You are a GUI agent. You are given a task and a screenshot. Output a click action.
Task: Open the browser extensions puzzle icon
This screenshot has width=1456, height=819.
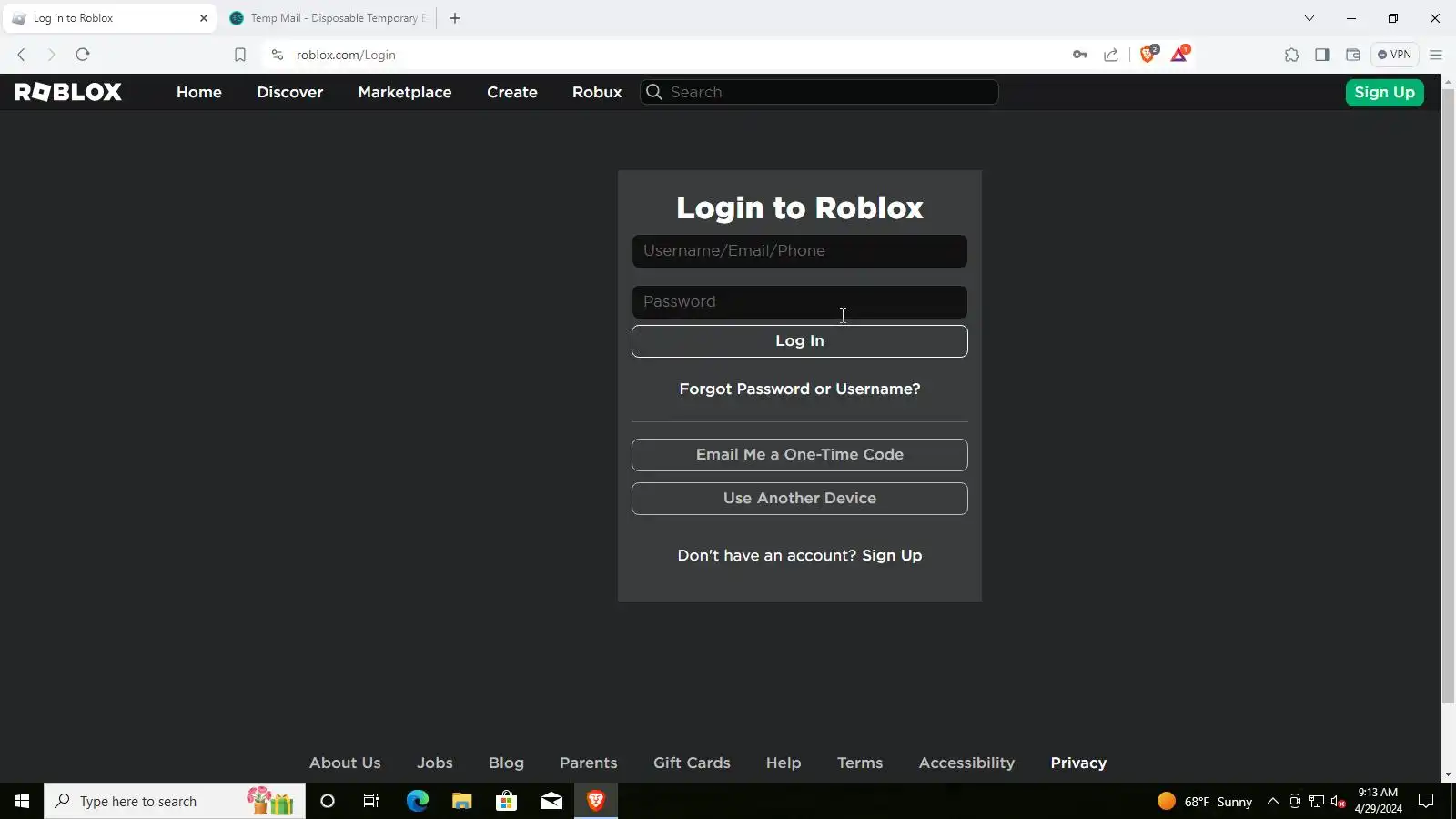click(1292, 55)
